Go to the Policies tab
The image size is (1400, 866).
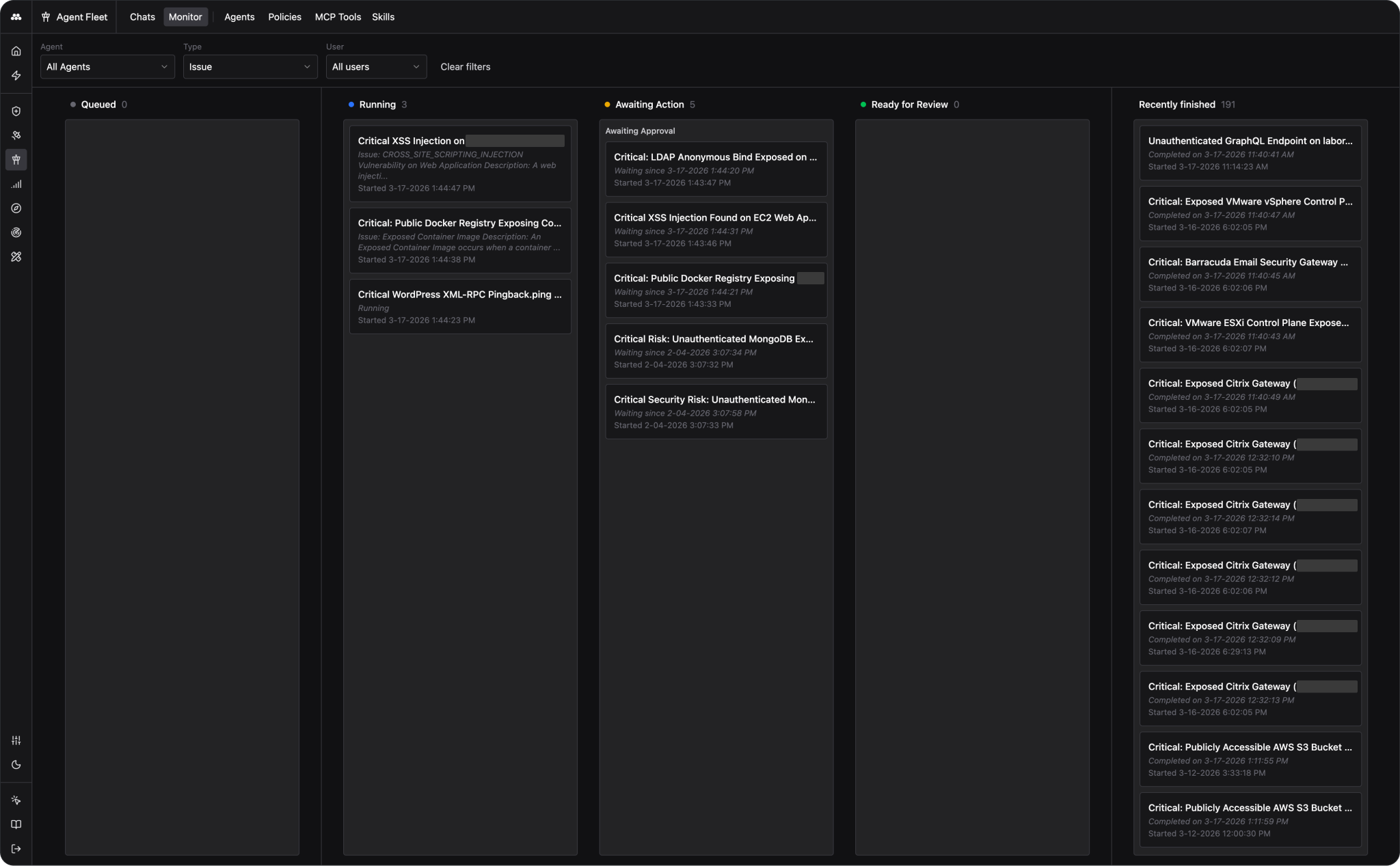tap(284, 17)
